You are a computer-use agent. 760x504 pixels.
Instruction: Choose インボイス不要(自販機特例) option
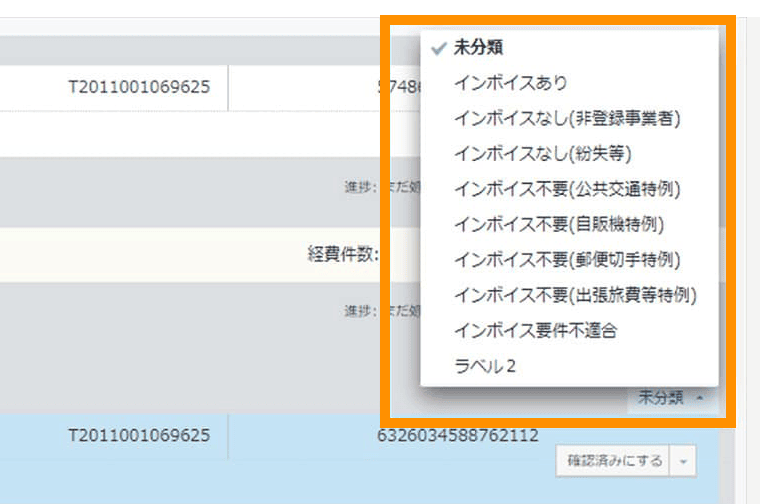click(558, 224)
